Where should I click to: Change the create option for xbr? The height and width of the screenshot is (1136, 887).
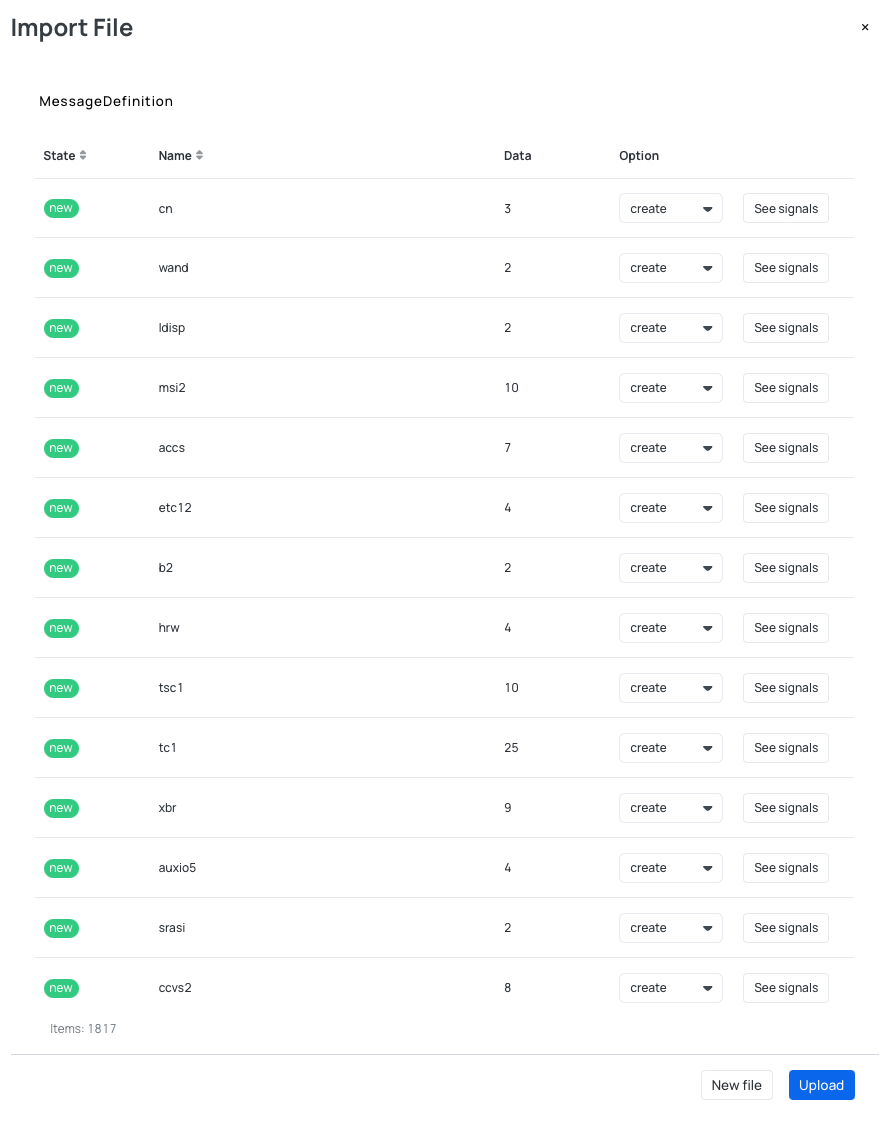pyautogui.click(x=670, y=808)
